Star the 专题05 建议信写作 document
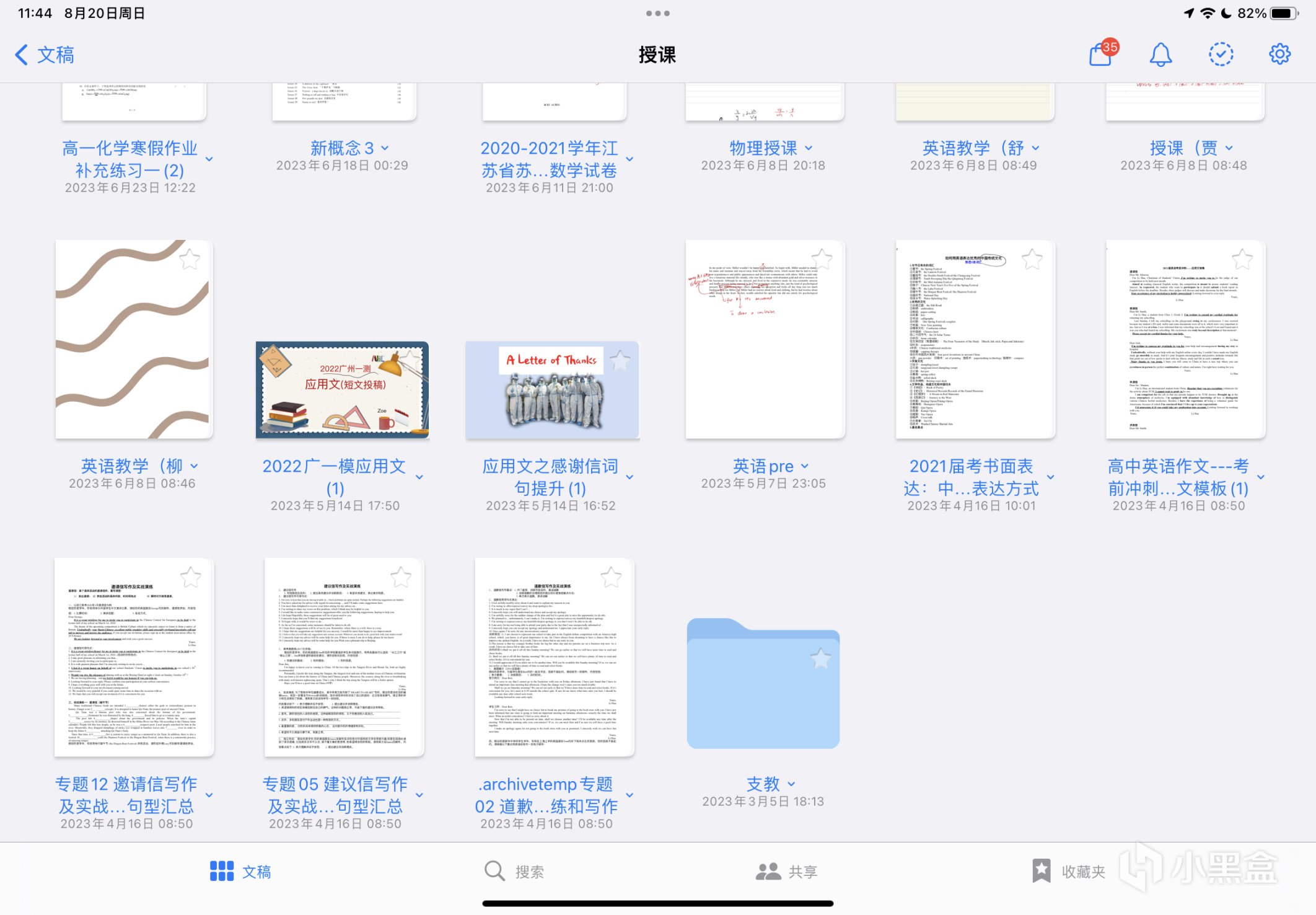This screenshot has height=915, width=1316. (x=401, y=577)
